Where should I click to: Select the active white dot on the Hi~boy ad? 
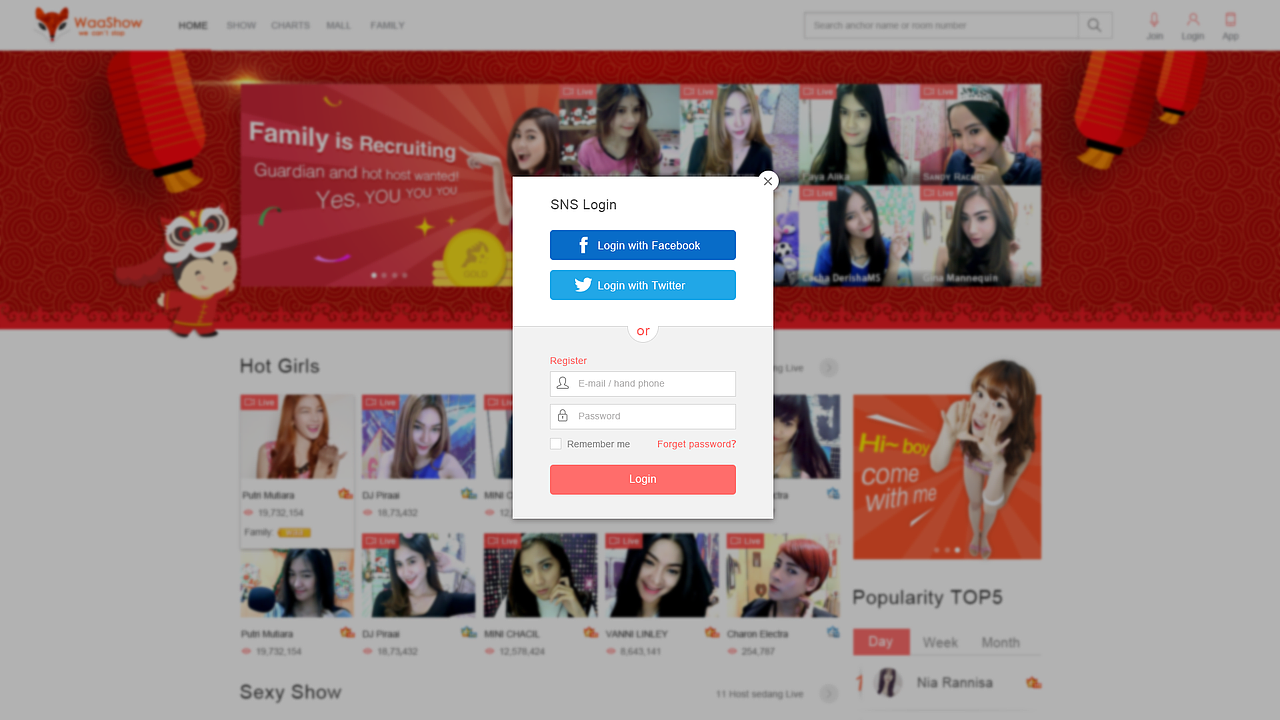coord(957,550)
